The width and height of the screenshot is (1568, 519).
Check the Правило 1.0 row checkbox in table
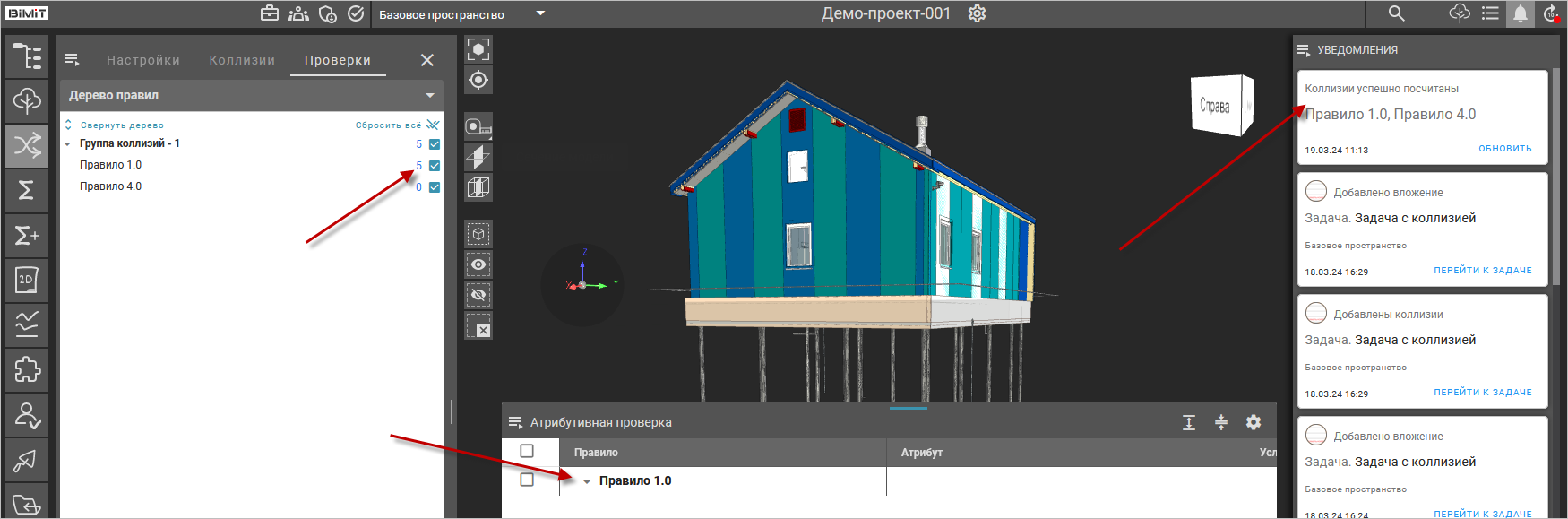tap(527, 480)
